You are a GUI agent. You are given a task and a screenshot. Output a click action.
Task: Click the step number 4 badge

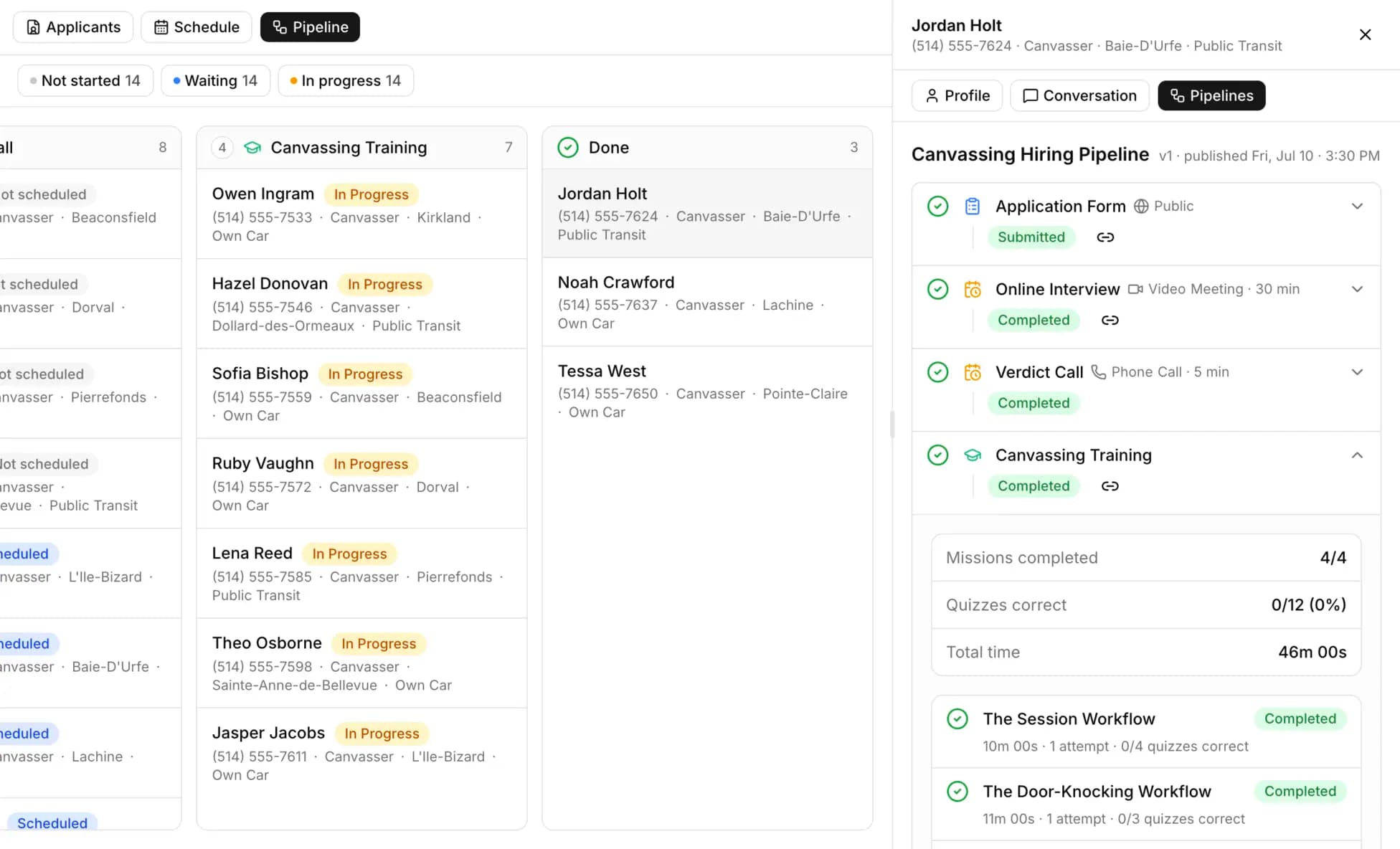click(222, 148)
